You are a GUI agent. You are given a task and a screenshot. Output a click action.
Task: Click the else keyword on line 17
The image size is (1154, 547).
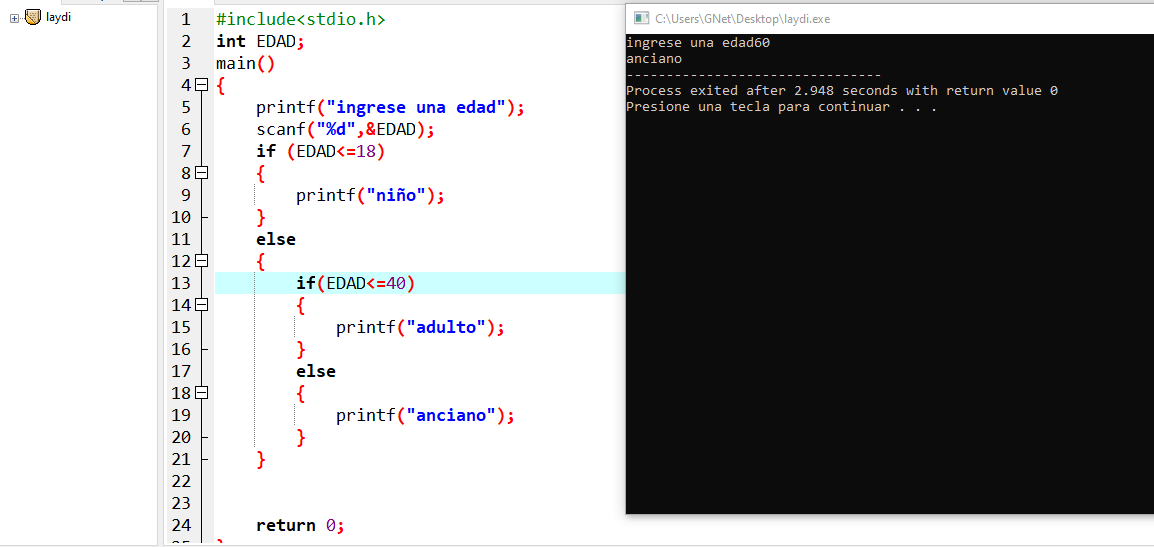316,371
